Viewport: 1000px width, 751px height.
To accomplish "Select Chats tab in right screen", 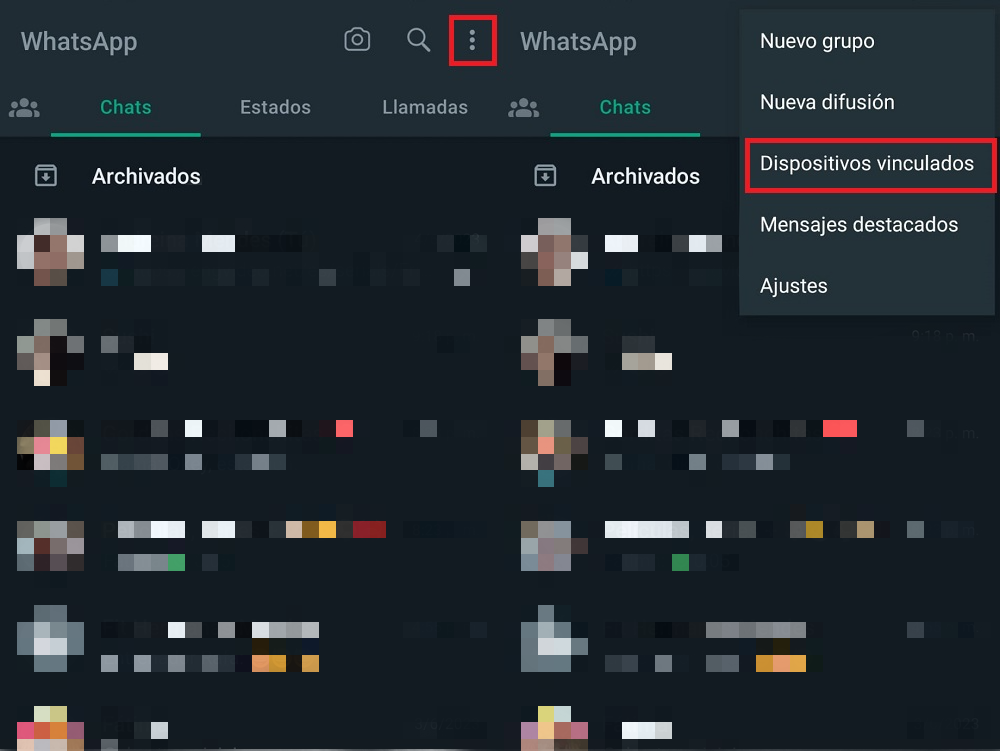I will [625, 107].
